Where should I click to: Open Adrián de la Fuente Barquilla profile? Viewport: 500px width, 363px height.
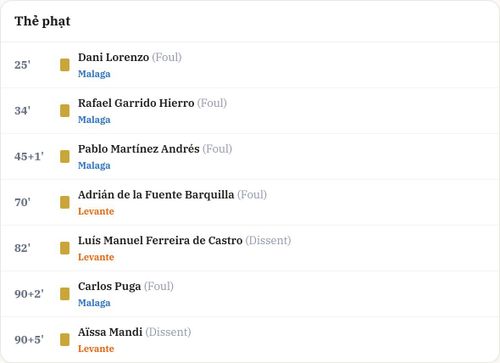point(156,195)
